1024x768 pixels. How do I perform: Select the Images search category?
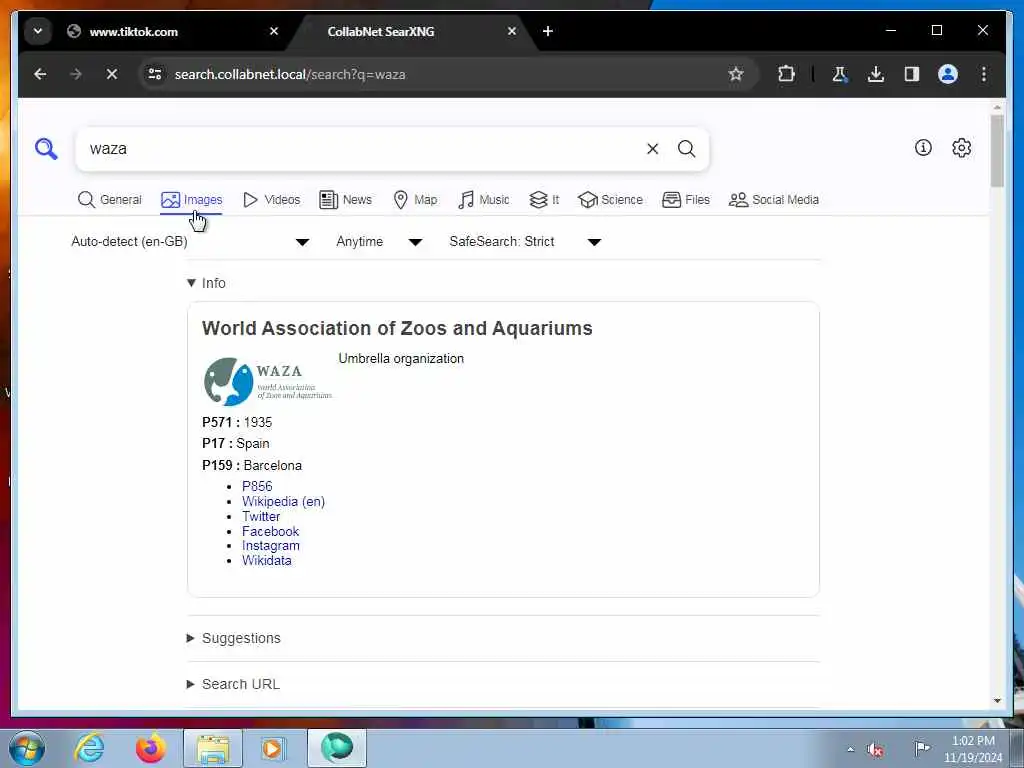(x=191, y=200)
